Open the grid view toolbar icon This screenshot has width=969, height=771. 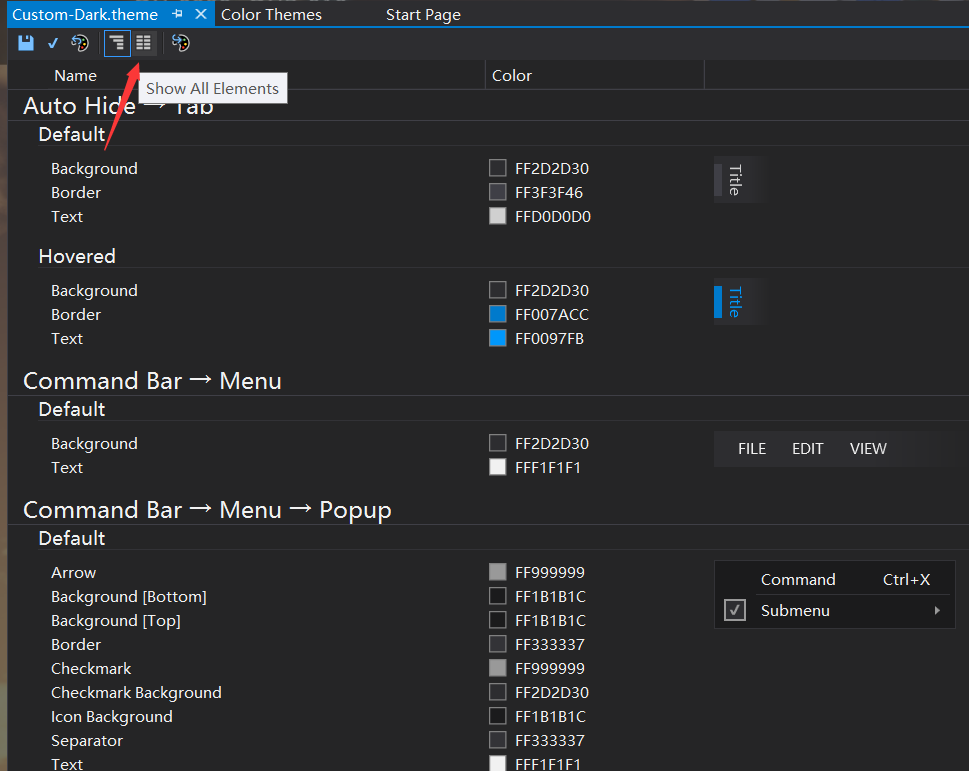click(143, 43)
